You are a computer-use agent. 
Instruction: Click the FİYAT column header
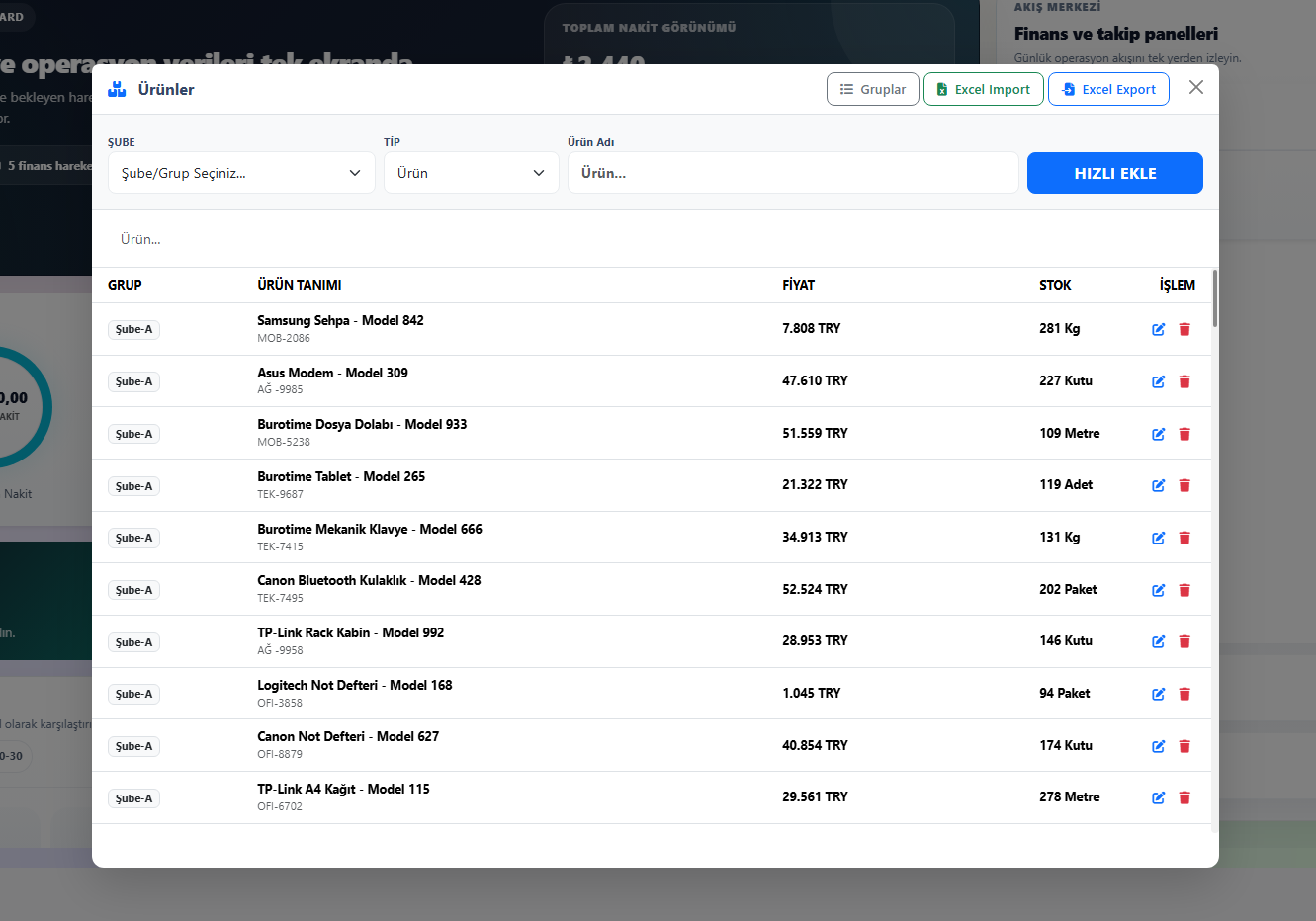[x=799, y=285]
